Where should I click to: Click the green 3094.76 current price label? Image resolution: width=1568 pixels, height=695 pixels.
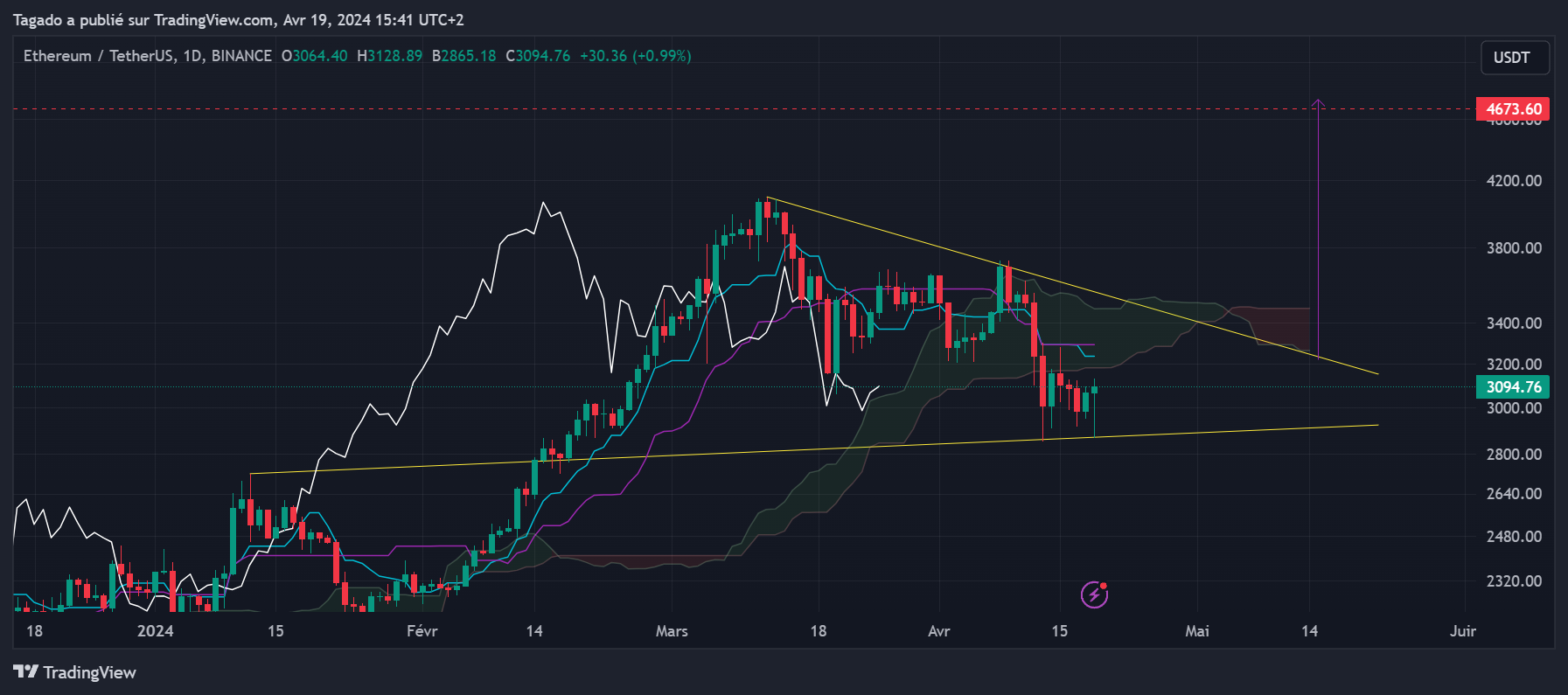coord(1513,387)
